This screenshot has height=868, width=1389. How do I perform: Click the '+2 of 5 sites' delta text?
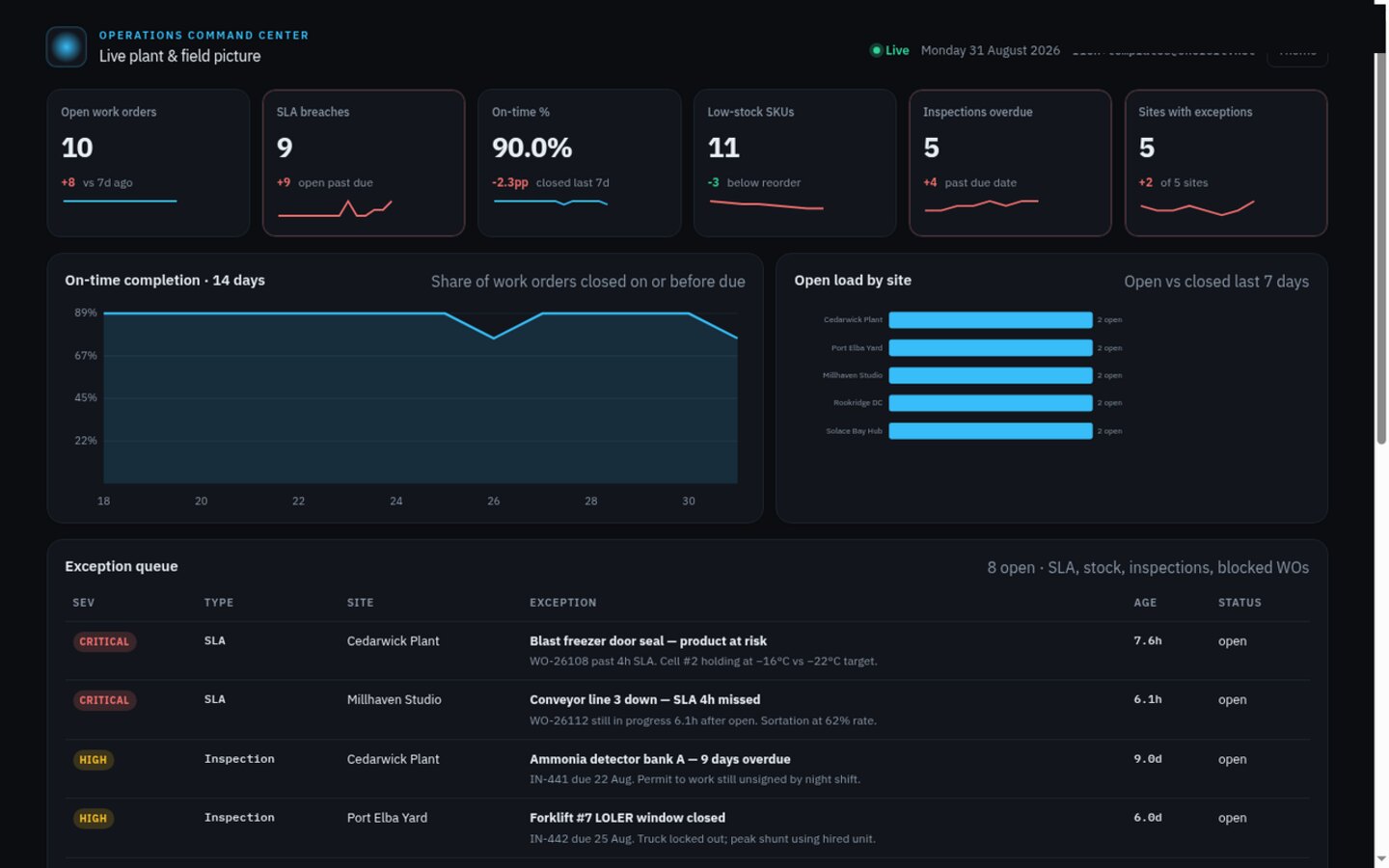pos(1173,182)
